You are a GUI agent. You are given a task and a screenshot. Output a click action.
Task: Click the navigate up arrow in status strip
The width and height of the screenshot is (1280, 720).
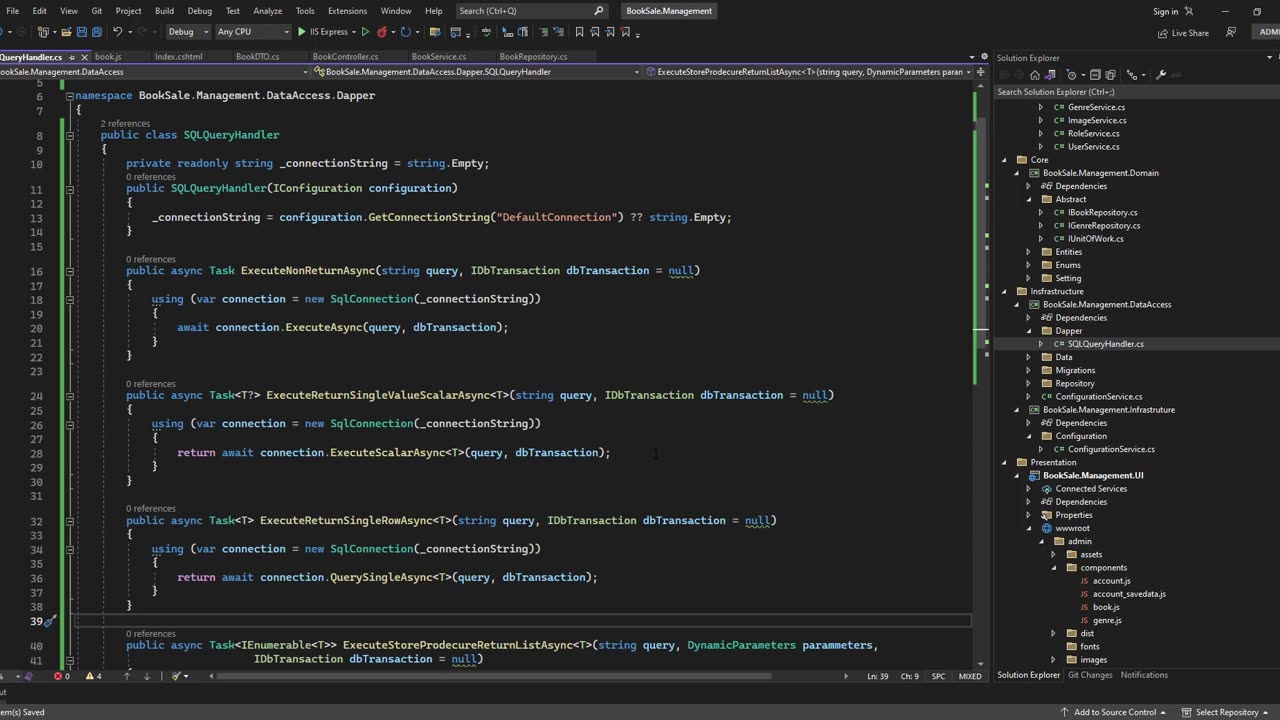126,676
